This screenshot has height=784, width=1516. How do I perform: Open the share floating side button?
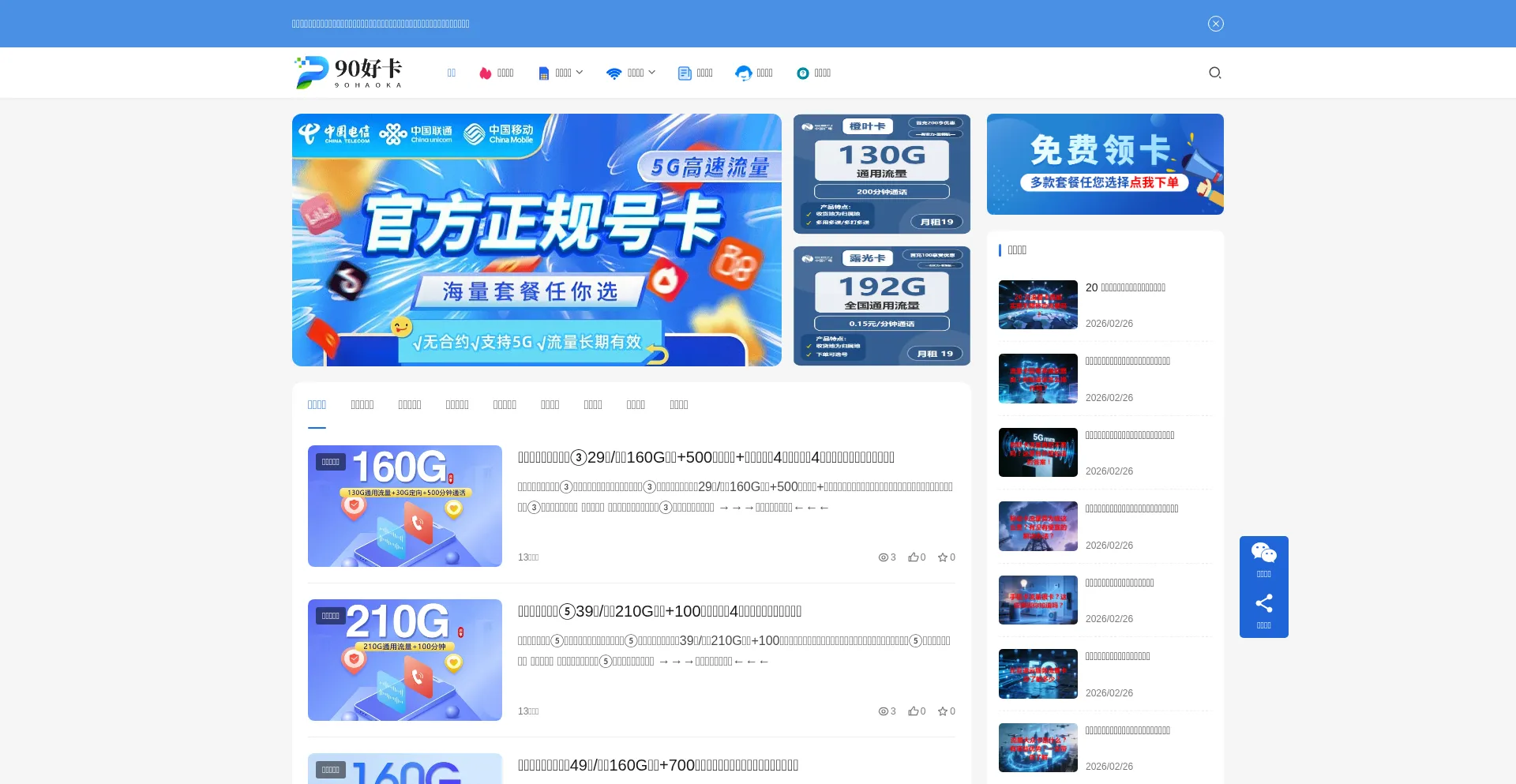click(1263, 612)
